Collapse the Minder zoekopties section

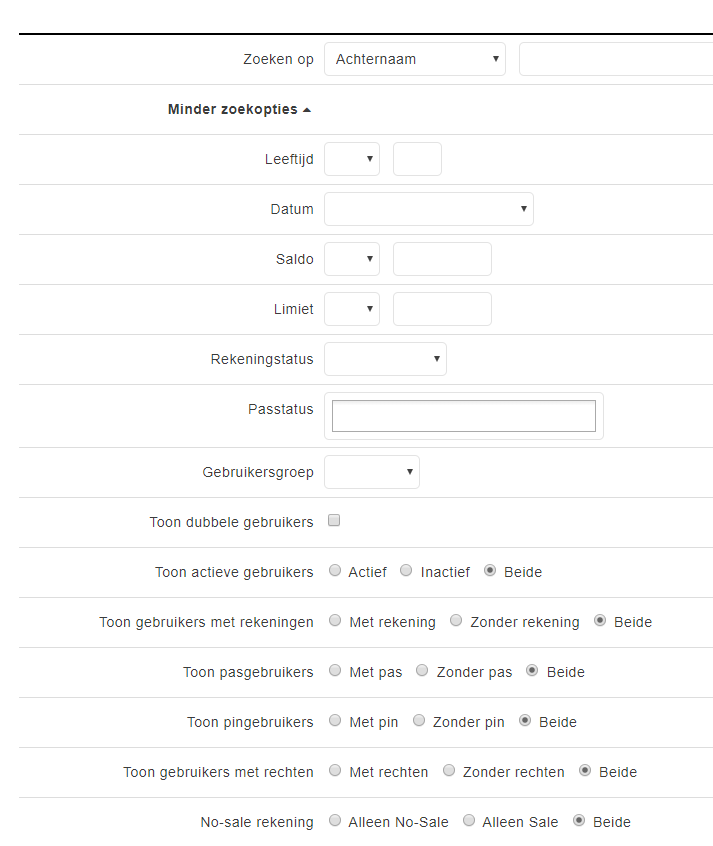click(239, 109)
